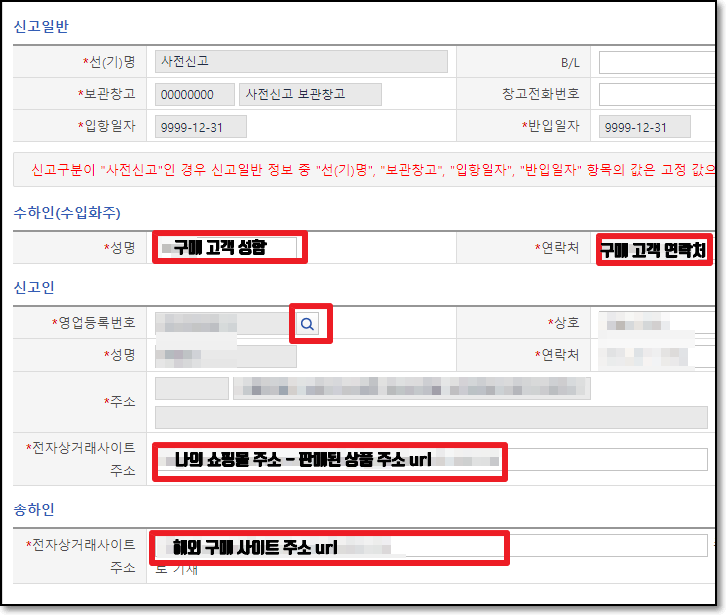Click the *선(기)명 label
Image resolution: width=726 pixels, height=615 pixels.
coord(109,62)
